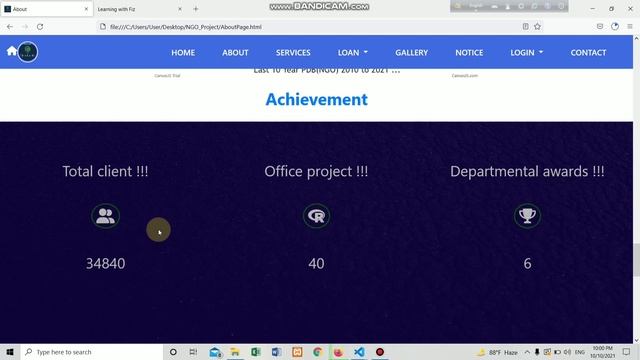Click the 'Office project !!!' label

point(316,171)
